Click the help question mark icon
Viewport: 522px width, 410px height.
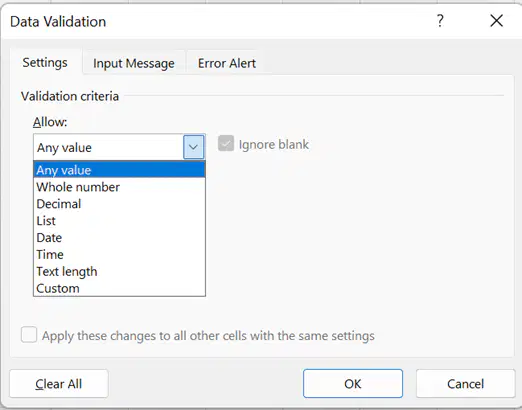pos(440,21)
